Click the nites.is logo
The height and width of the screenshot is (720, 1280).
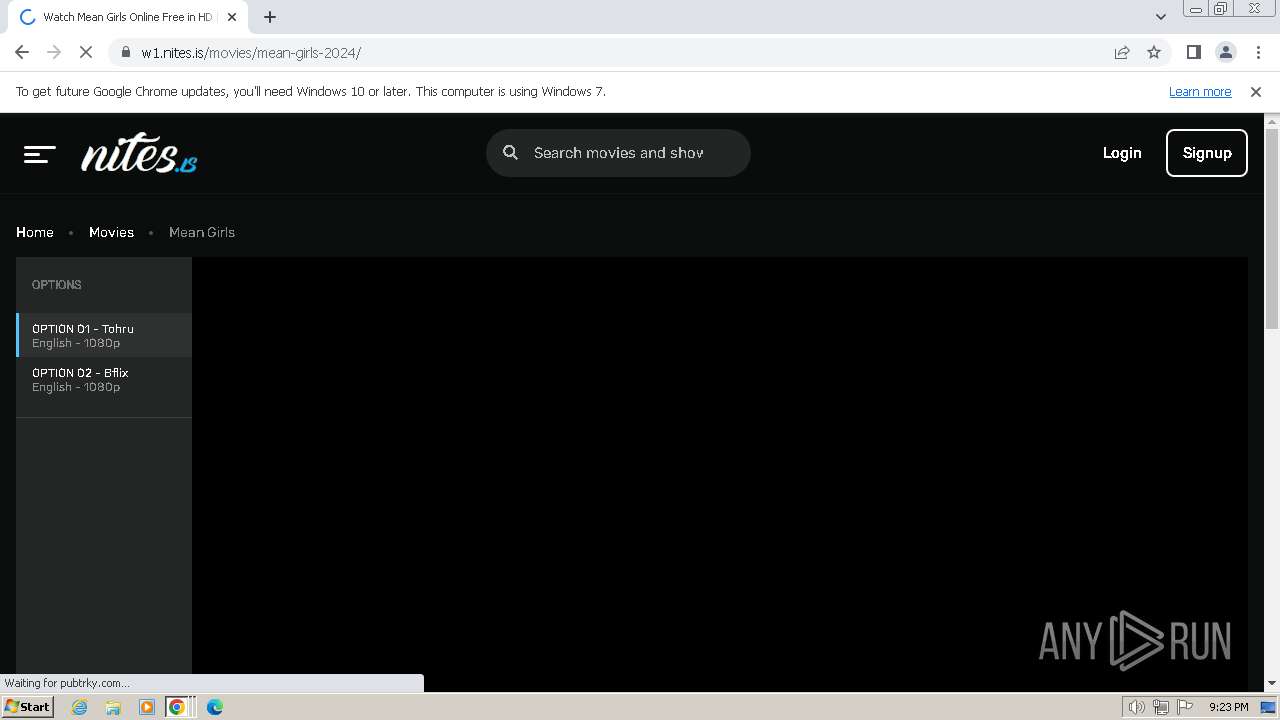pos(139,153)
